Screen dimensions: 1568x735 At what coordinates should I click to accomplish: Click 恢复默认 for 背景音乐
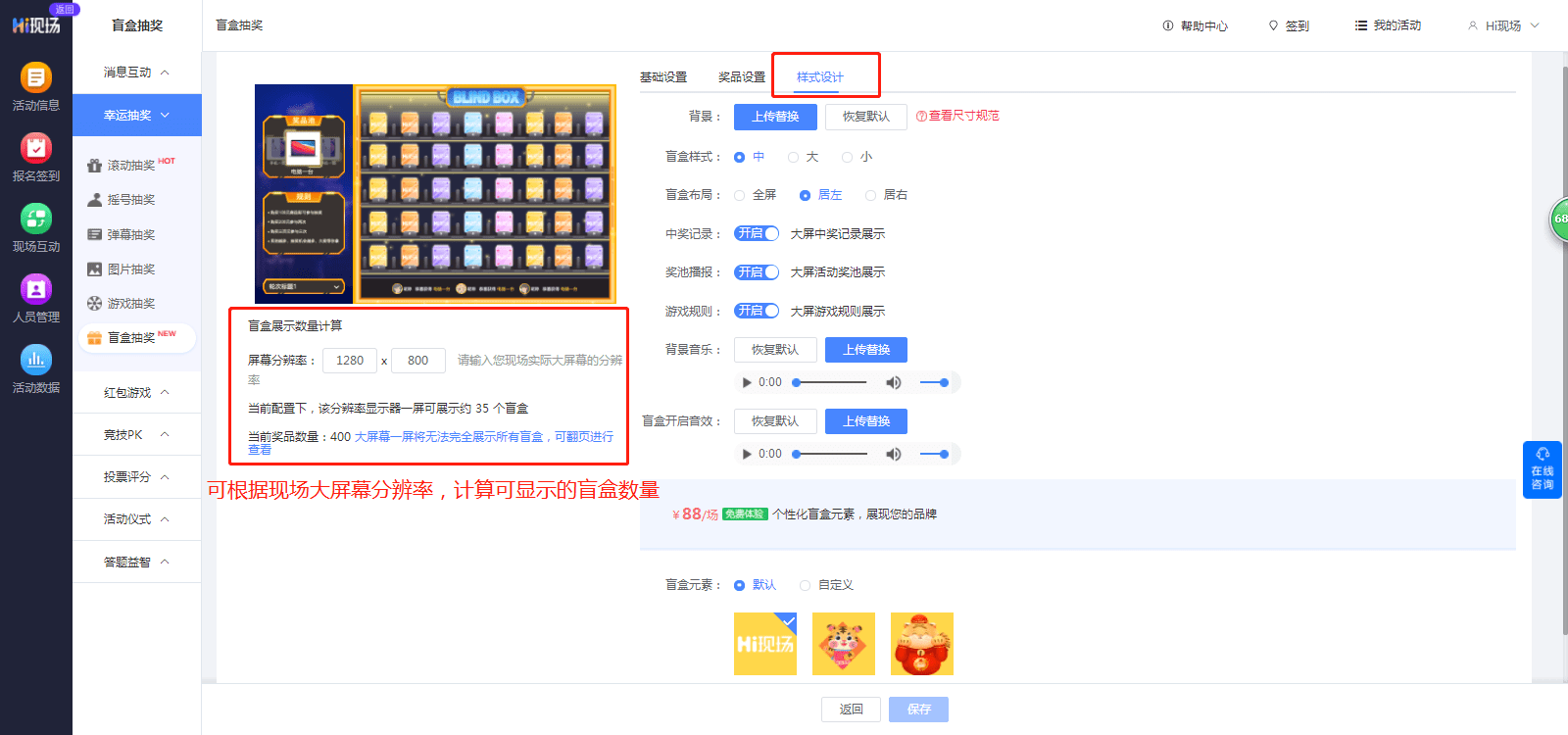(x=775, y=350)
